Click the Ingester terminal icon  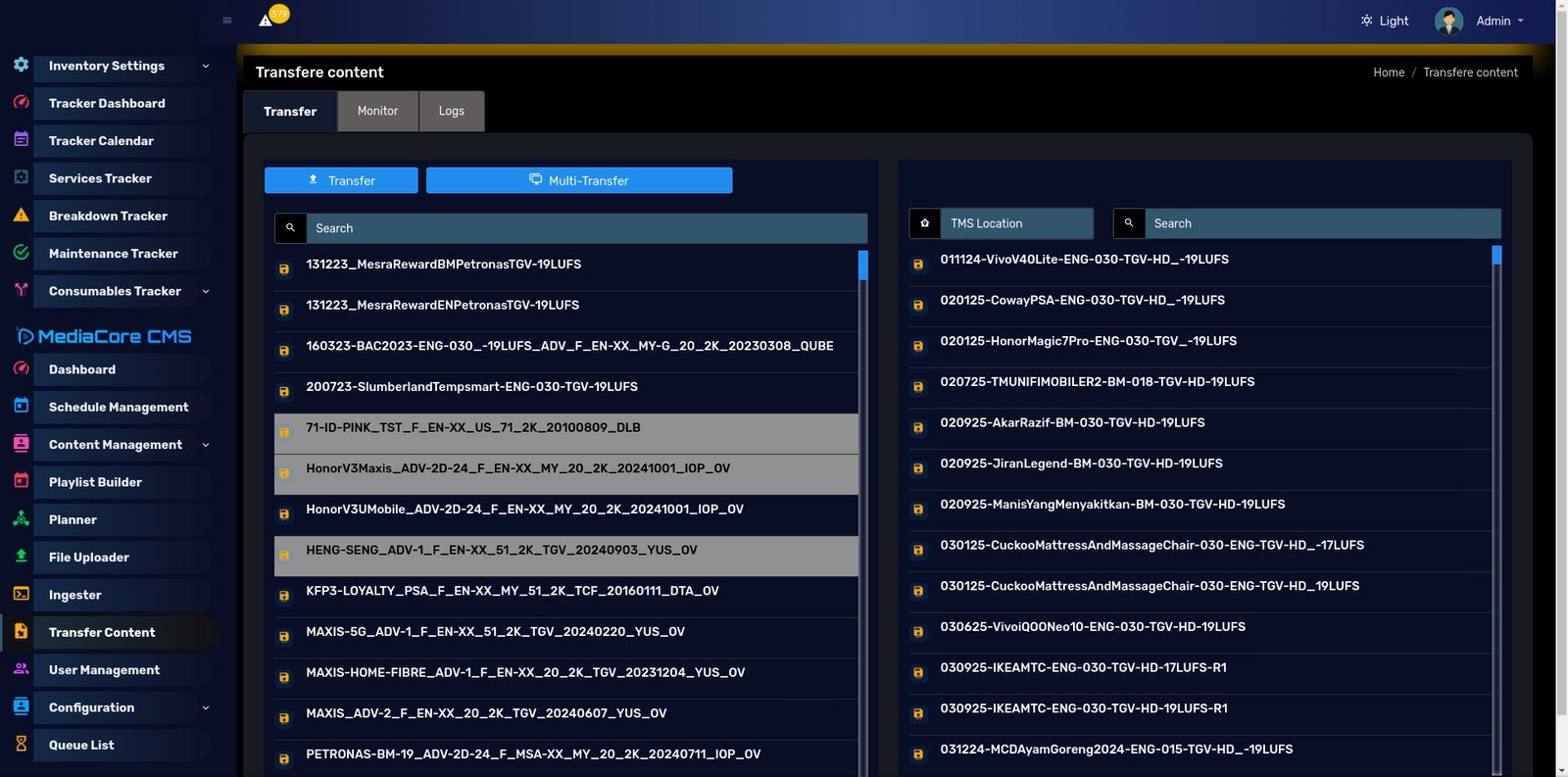point(21,594)
